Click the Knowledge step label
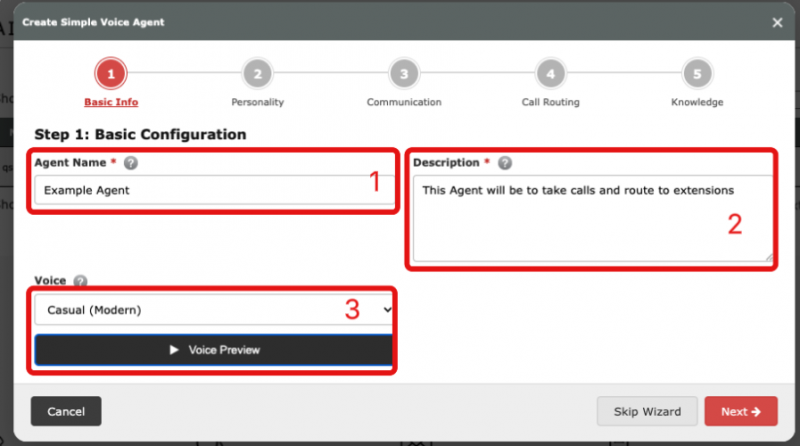The image size is (800, 446). coord(696,102)
